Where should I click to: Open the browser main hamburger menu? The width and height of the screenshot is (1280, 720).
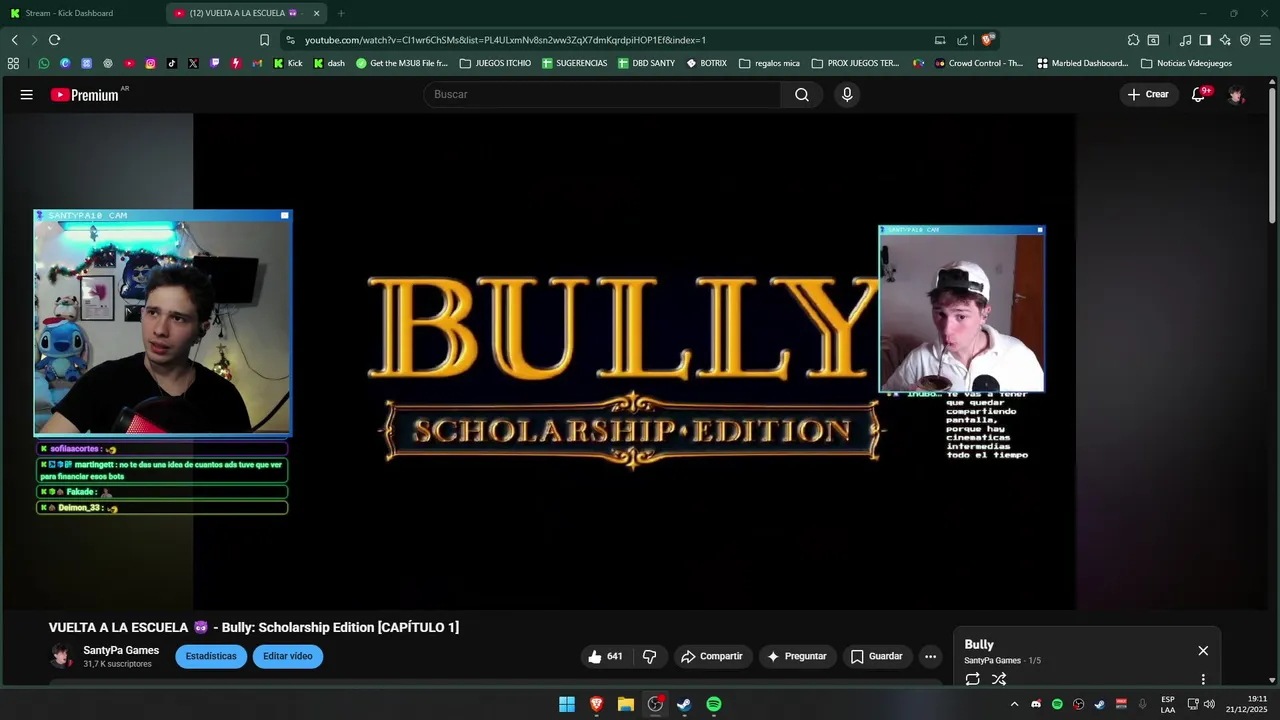[x=1265, y=40]
